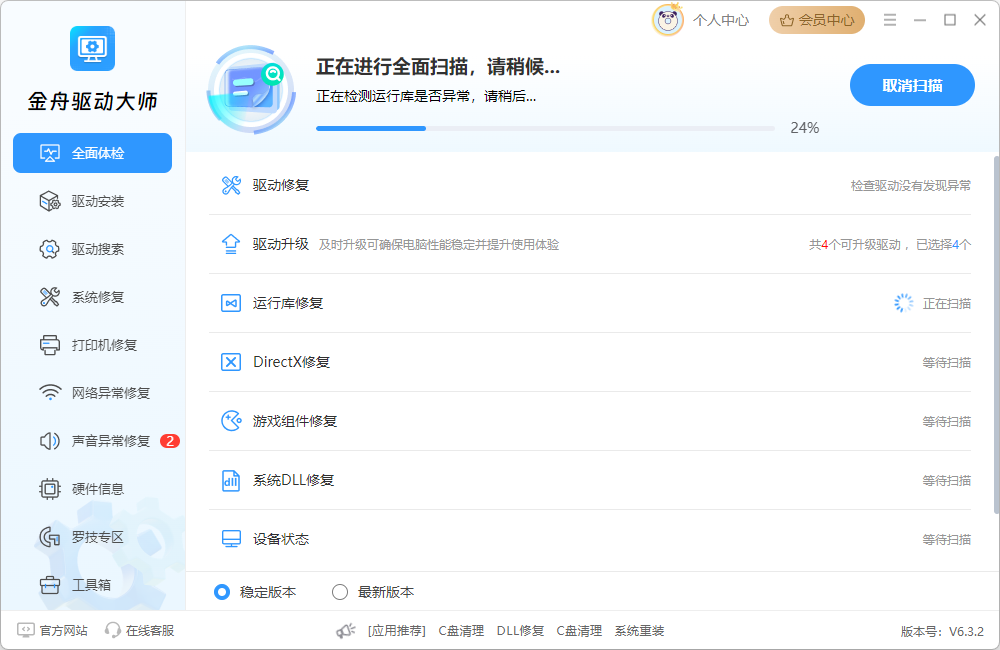The width and height of the screenshot is (1000, 650).
Task: Click the 设备状态 monitor icon
Action: 231,539
